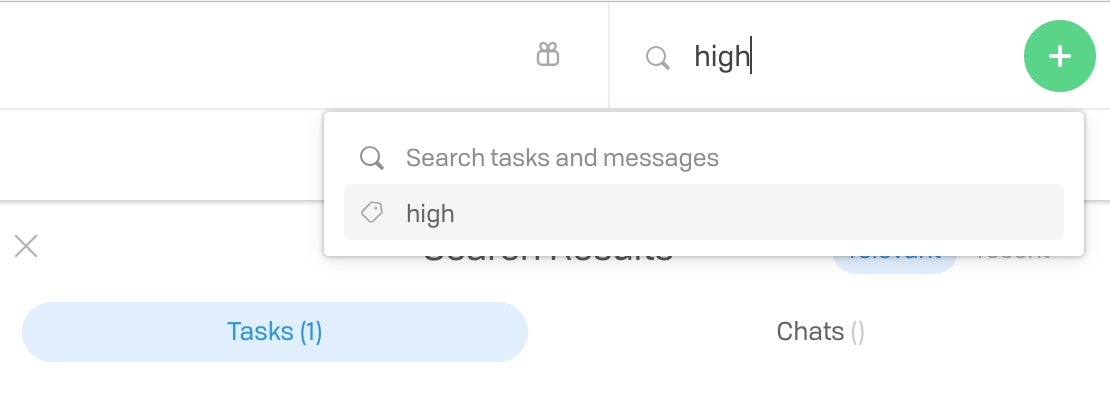Select the high tag suggestion row
Image resolution: width=1110 pixels, height=398 pixels.
[704, 212]
